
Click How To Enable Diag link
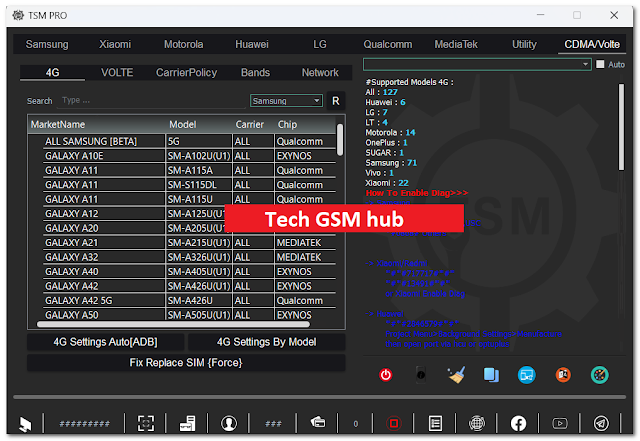[417, 193]
